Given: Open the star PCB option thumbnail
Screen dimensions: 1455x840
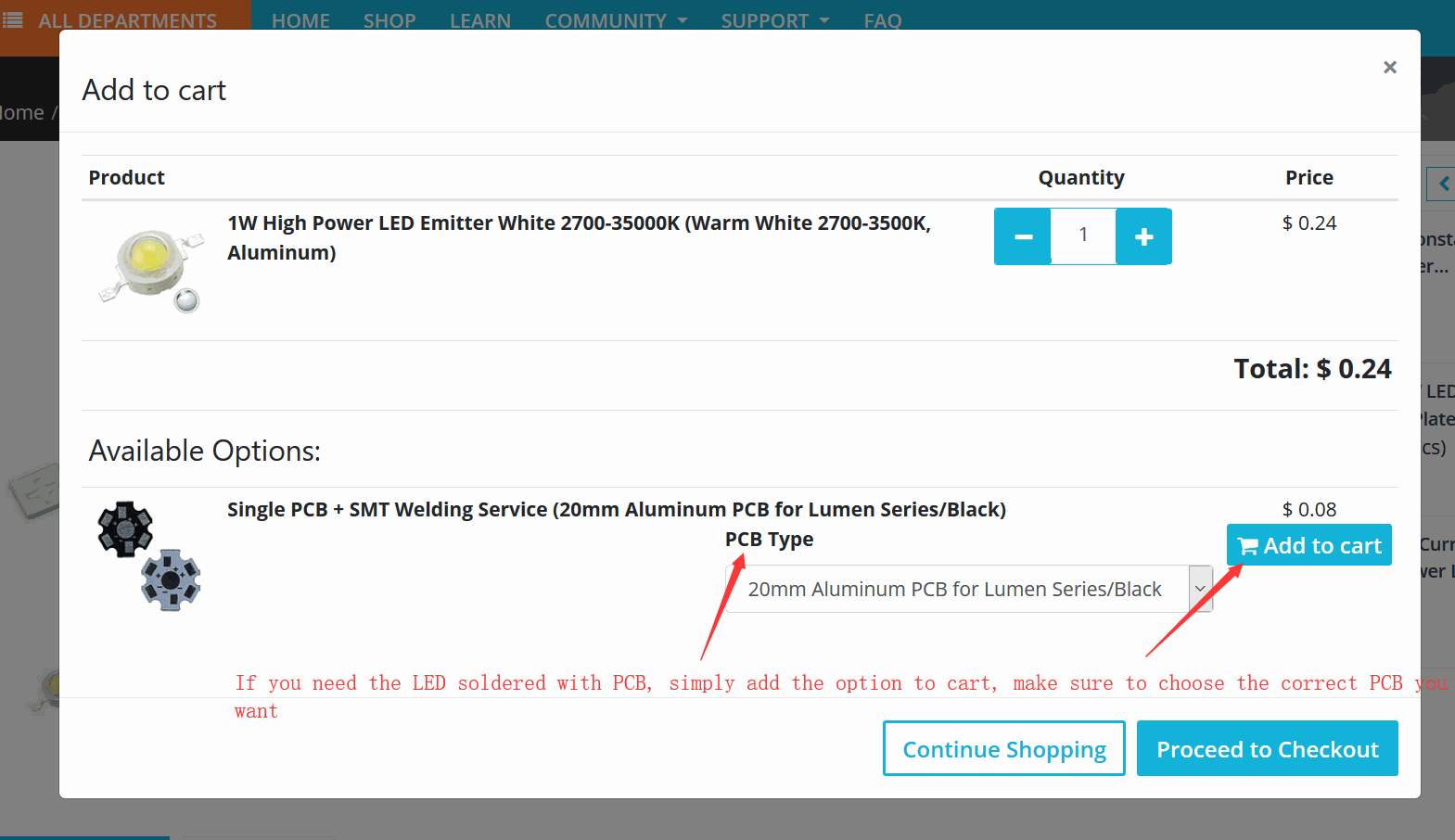Looking at the screenshot, I should (149, 555).
